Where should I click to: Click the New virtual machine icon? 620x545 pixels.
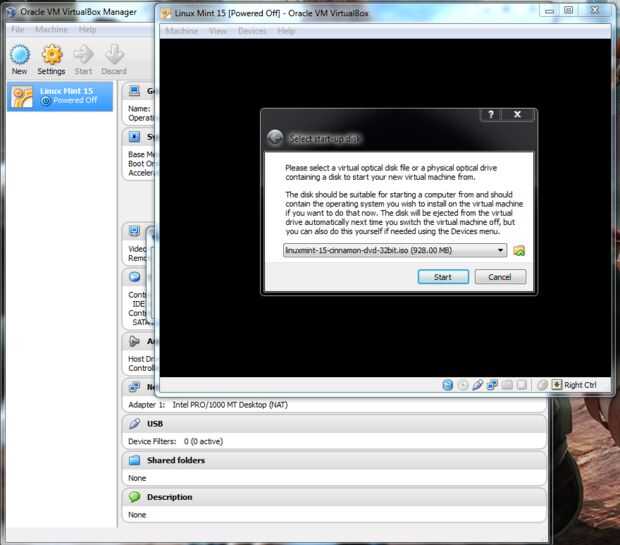click(20, 55)
